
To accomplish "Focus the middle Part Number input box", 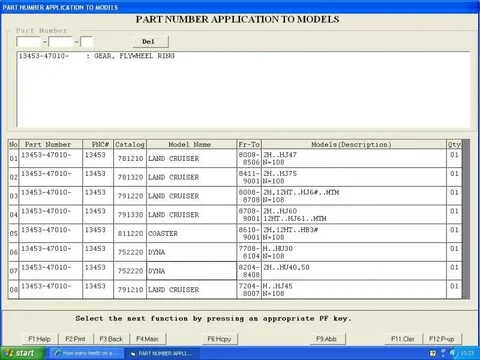I will (60, 42).
